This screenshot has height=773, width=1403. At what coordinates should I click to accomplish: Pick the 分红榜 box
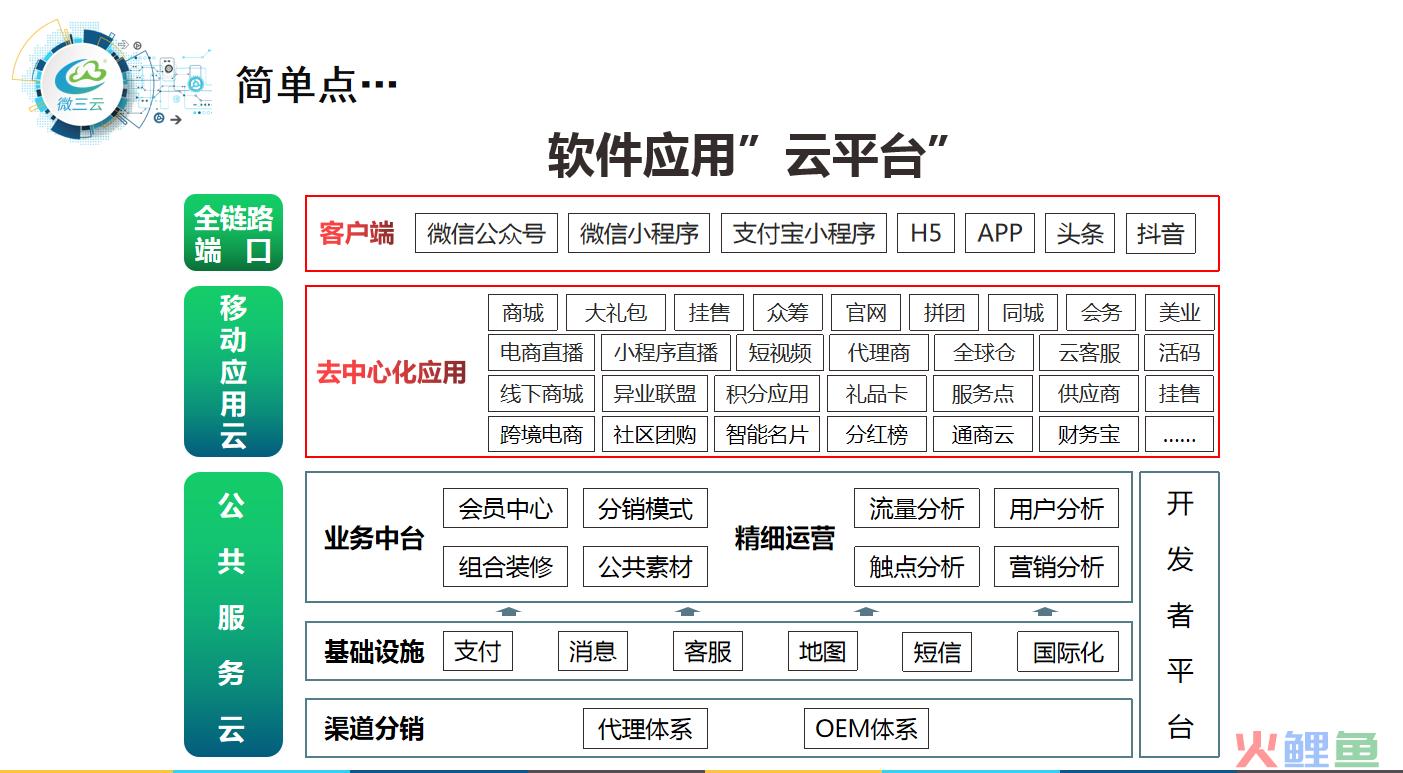(877, 435)
